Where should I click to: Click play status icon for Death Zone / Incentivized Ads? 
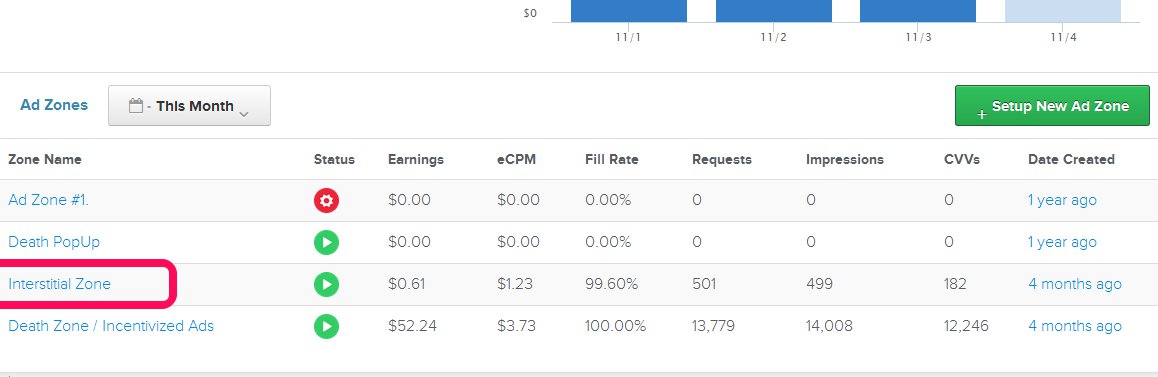(x=326, y=326)
